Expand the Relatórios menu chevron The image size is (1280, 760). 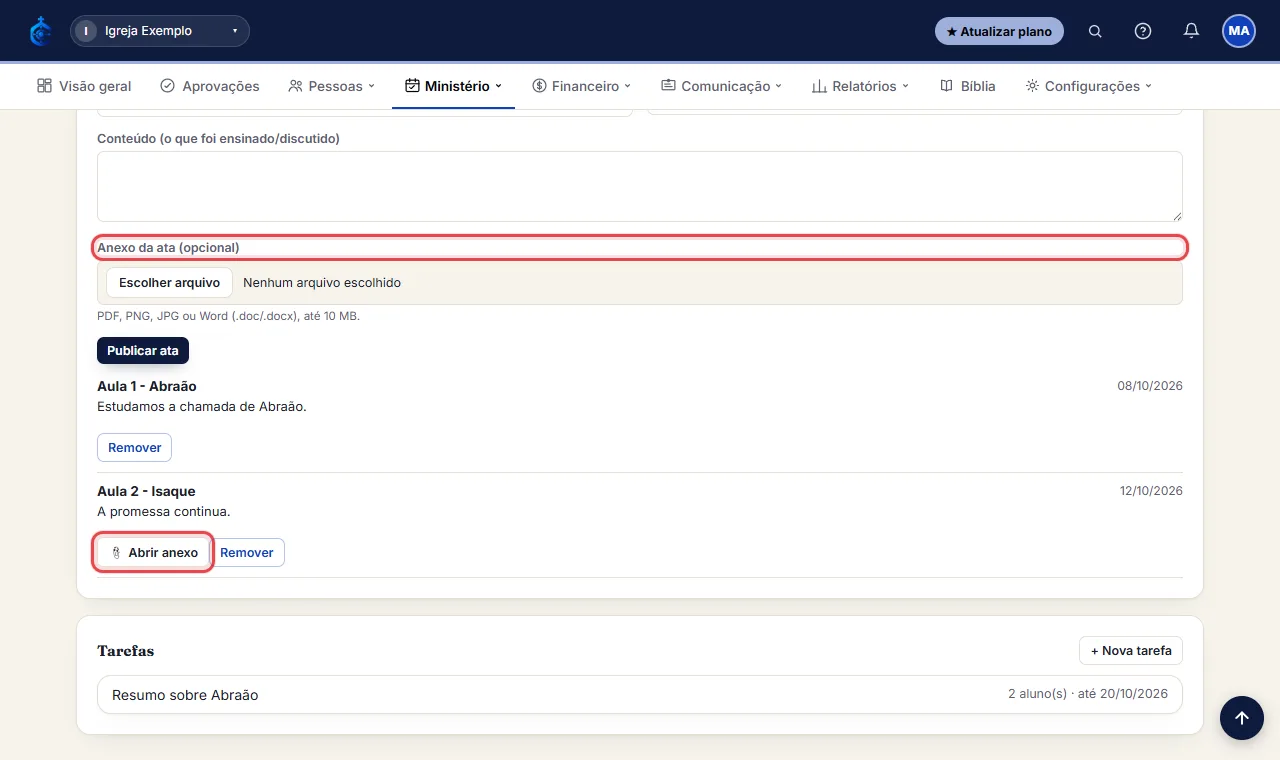tap(905, 86)
